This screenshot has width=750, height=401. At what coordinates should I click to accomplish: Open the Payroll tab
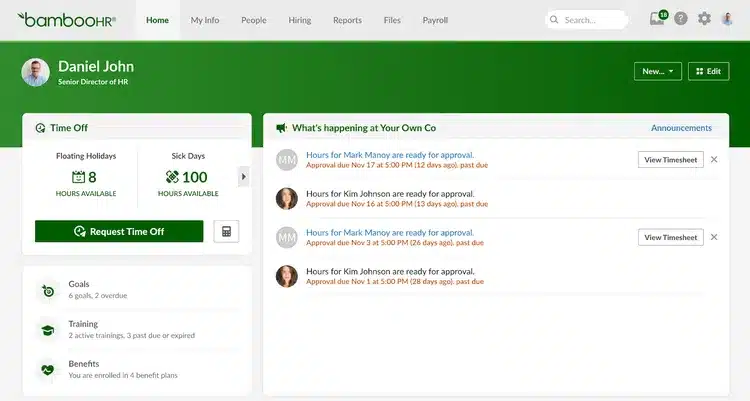tap(435, 20)
